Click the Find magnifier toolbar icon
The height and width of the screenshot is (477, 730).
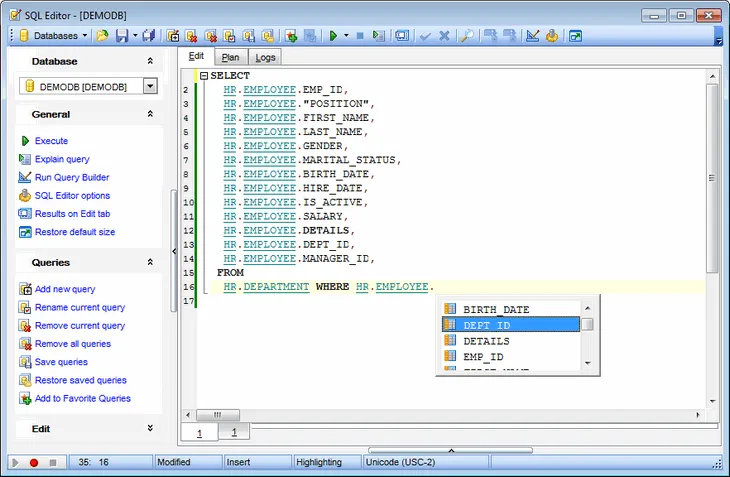pos(467,36)
